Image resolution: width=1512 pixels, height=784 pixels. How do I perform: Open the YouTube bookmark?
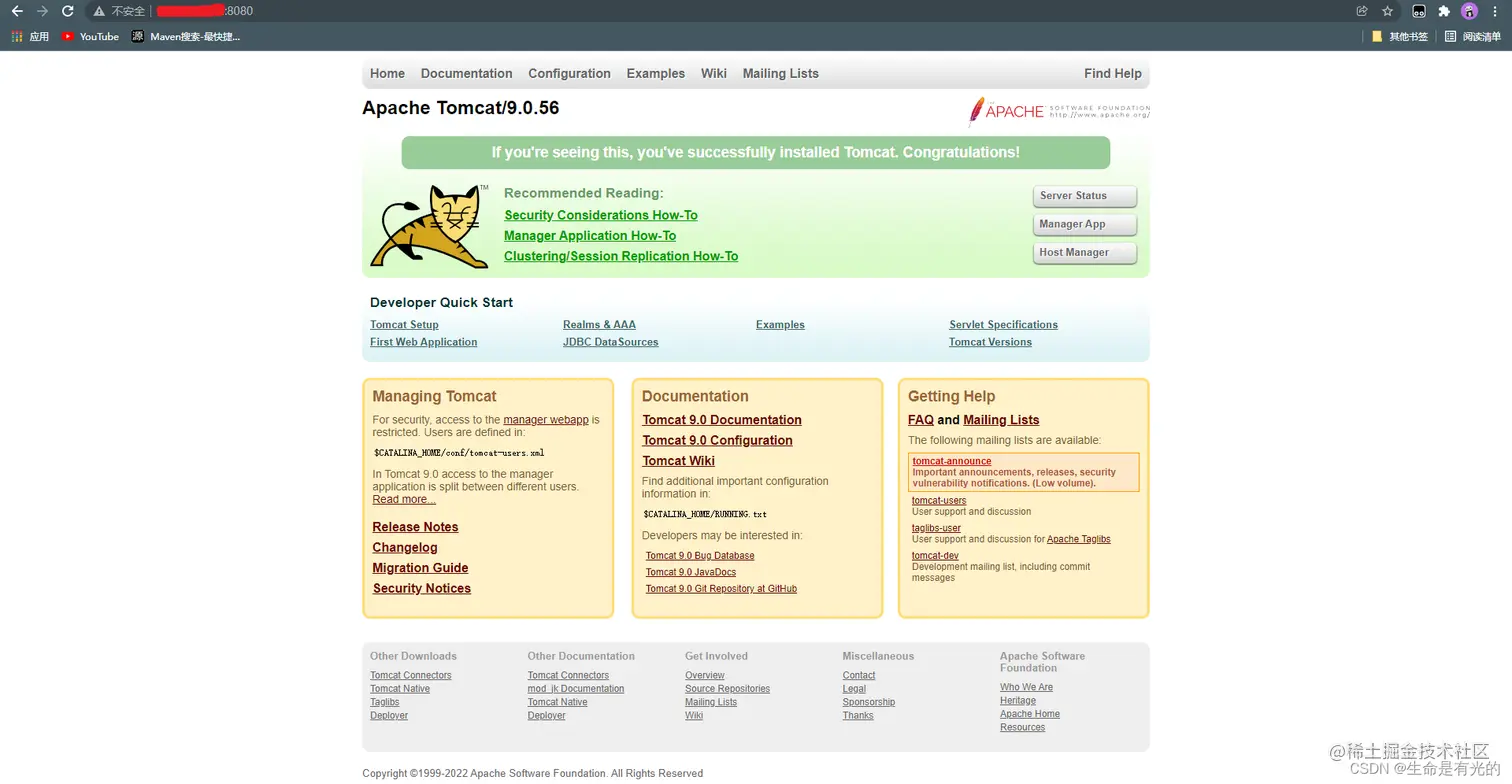pos(90,37)
